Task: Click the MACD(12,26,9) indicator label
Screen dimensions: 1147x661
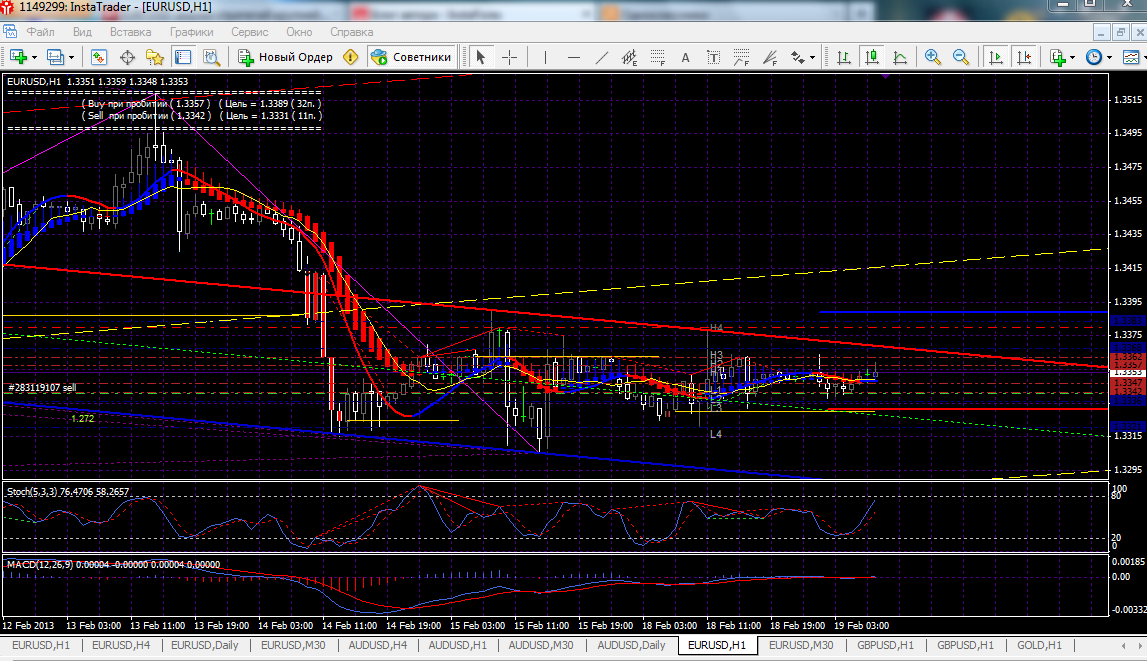Action: pyautogui.click(x=113, y=564)
